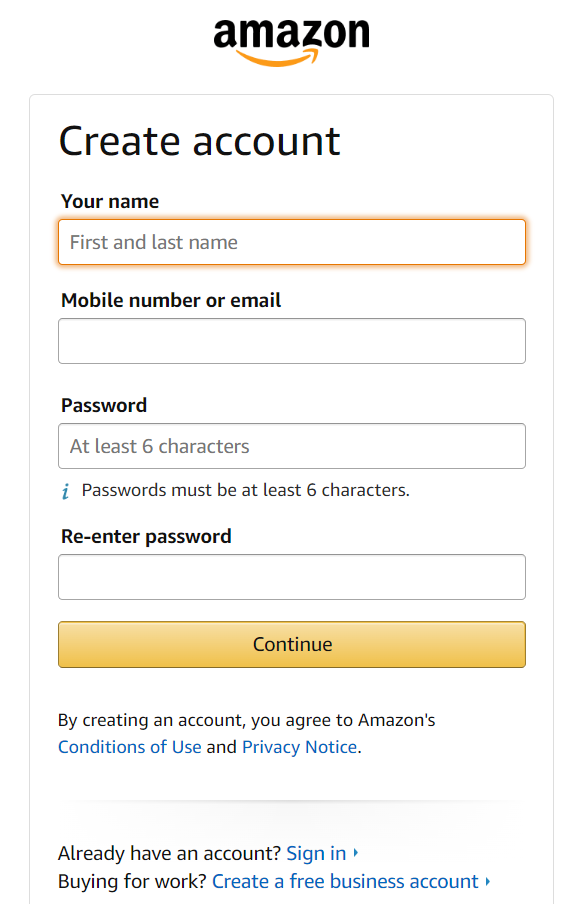The height and width of the screenshot is (904, 565).
Task: Open the Conditions of Use link
Action: (130, 747)
